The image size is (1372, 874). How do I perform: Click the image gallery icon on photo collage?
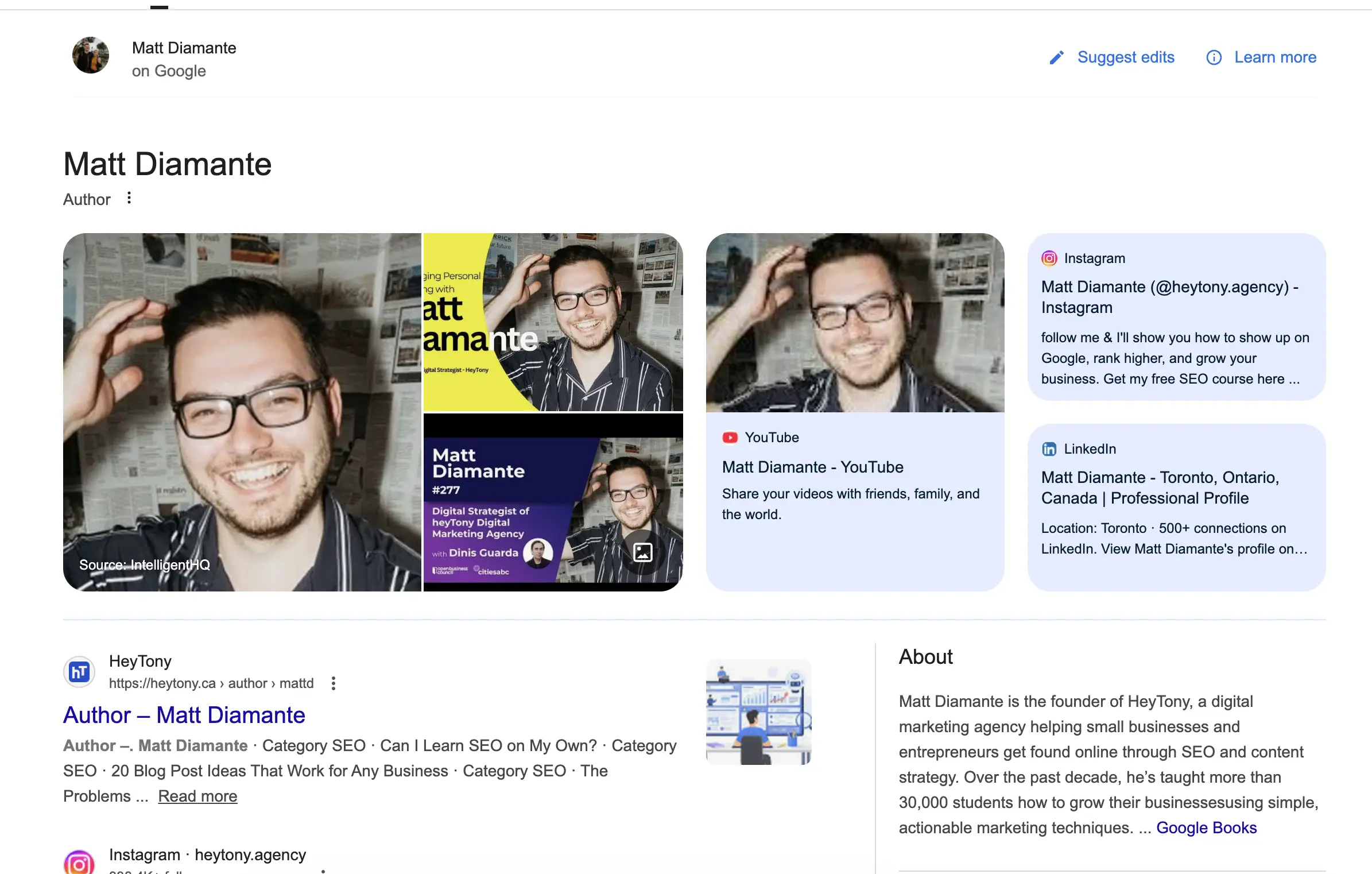[642, 552]
